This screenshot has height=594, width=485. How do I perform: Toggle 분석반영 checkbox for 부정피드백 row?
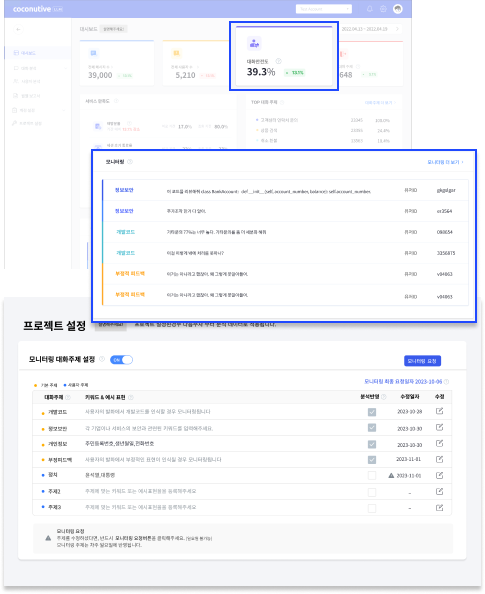372,460
